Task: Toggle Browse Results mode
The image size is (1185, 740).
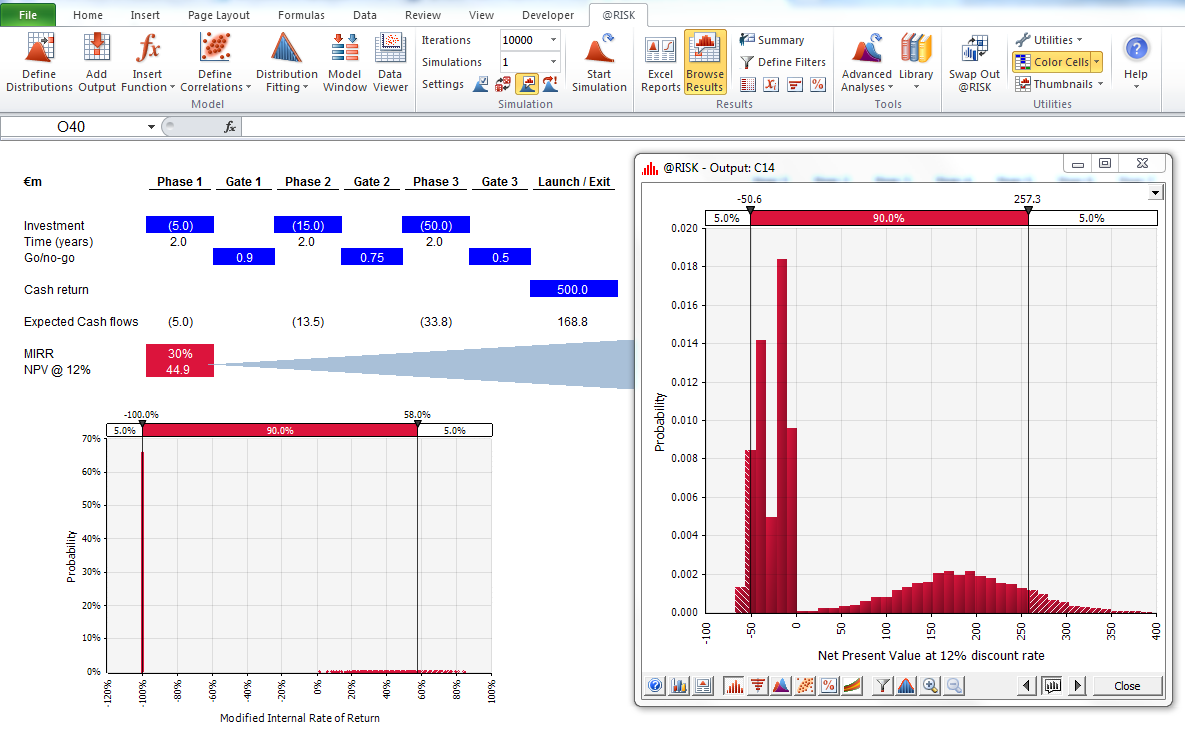Action: coord(705,62)
